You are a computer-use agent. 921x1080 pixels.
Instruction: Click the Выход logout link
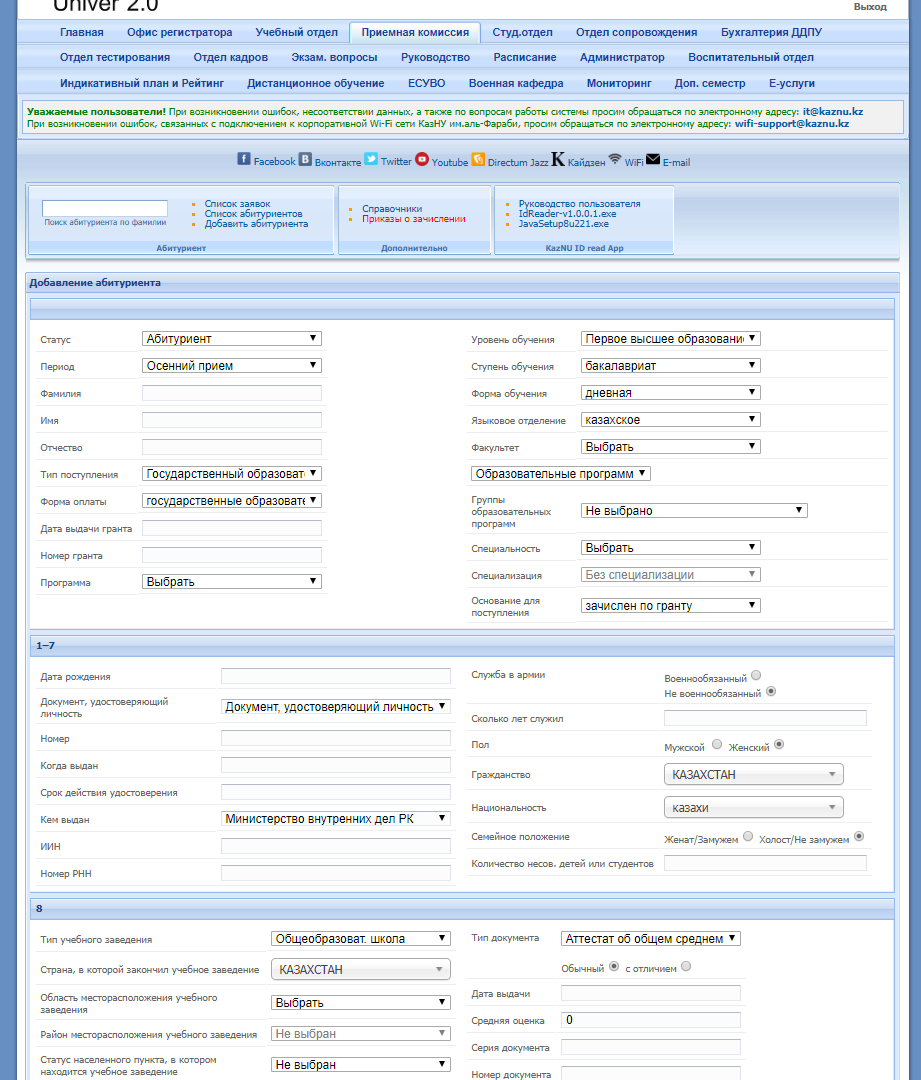870,7
